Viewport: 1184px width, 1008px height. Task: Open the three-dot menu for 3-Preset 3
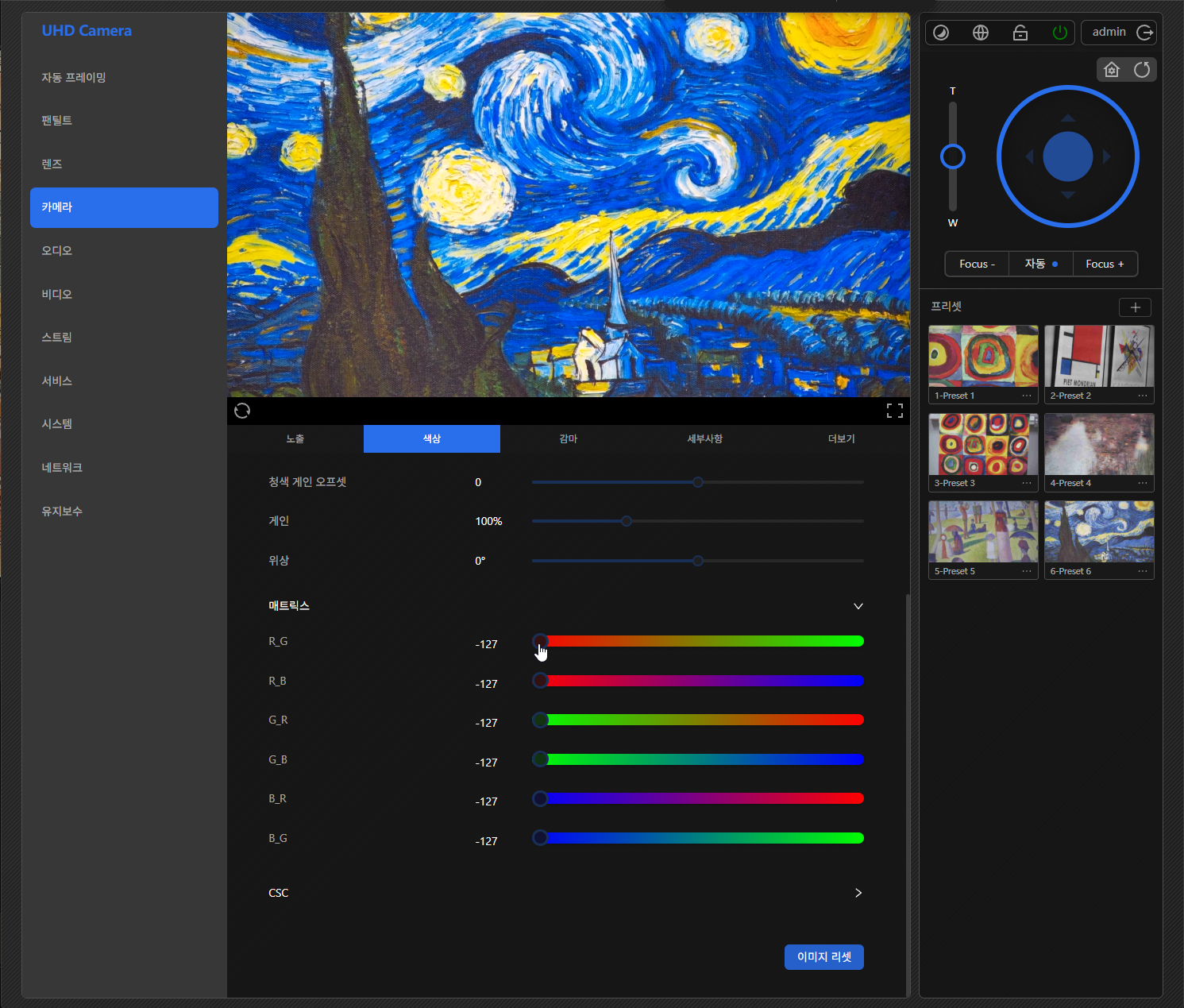tap(1027, 483)
